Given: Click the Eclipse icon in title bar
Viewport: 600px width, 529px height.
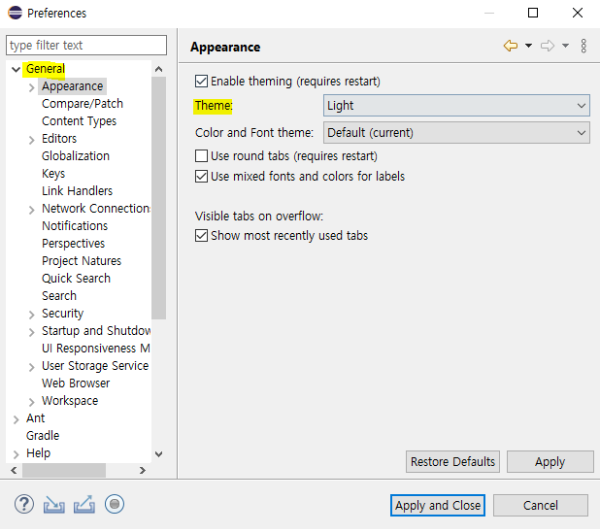Looking at the screenshot, I should [15, 13].
